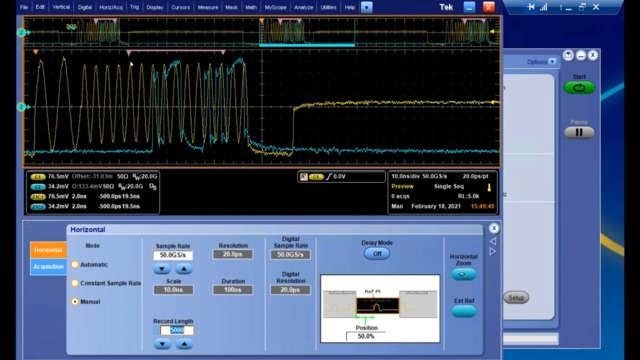The width and height of the screenshot is (640, 360).
Task: Open the Analyze menu
Action: point(304,7)
